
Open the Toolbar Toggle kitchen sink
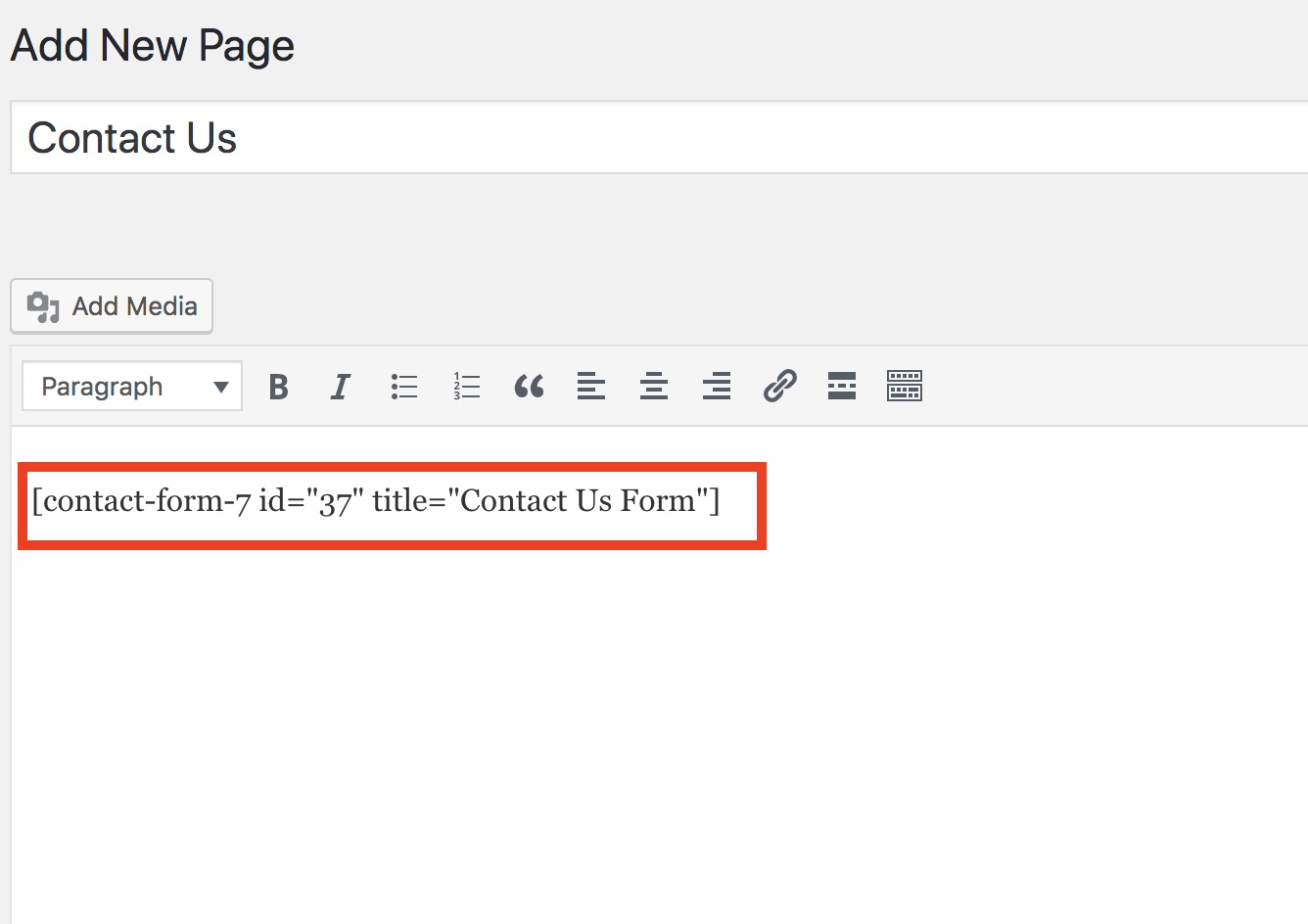[904, 386]
